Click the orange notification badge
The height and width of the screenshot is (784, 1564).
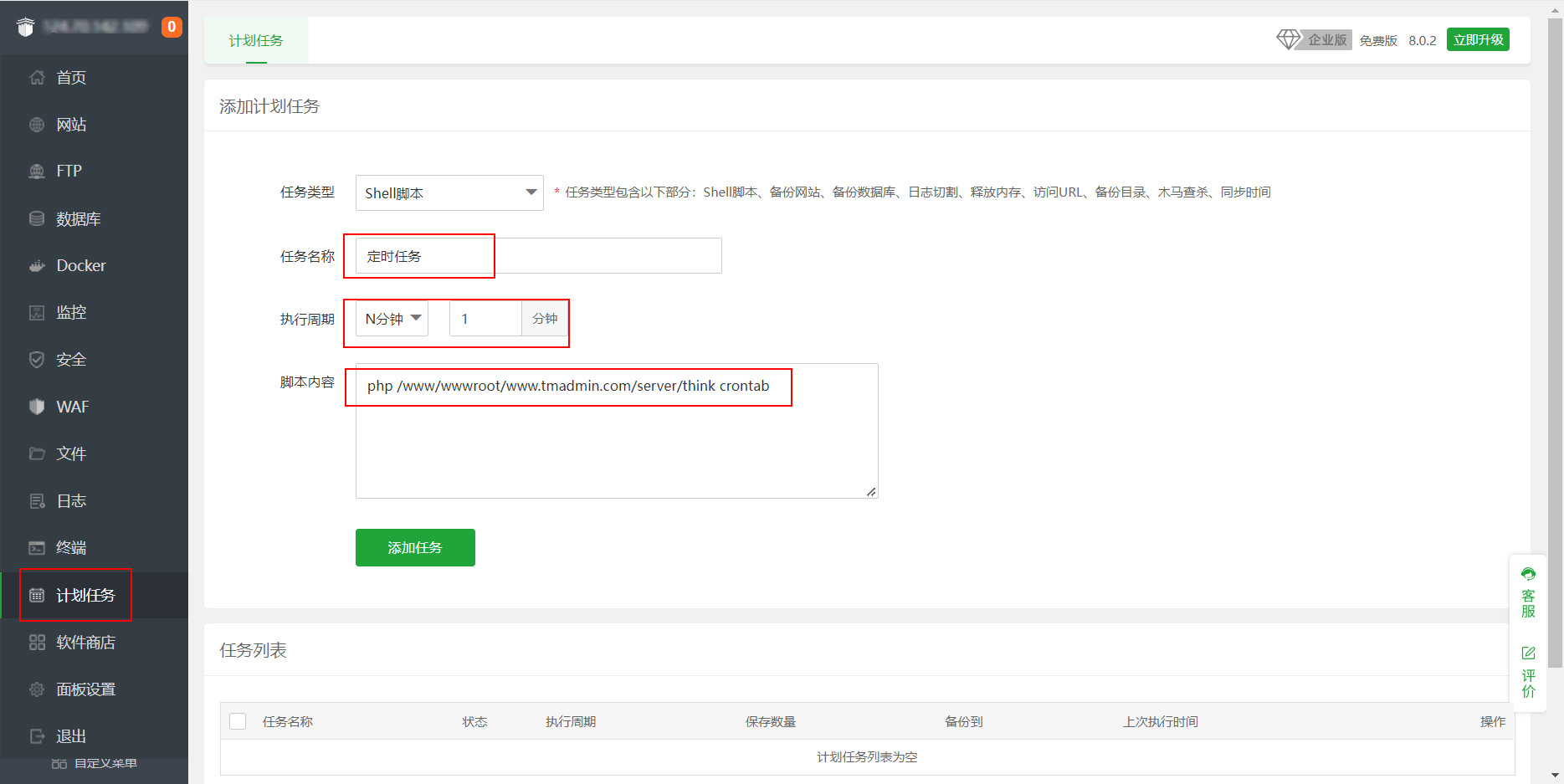click(x=172, y=27)
